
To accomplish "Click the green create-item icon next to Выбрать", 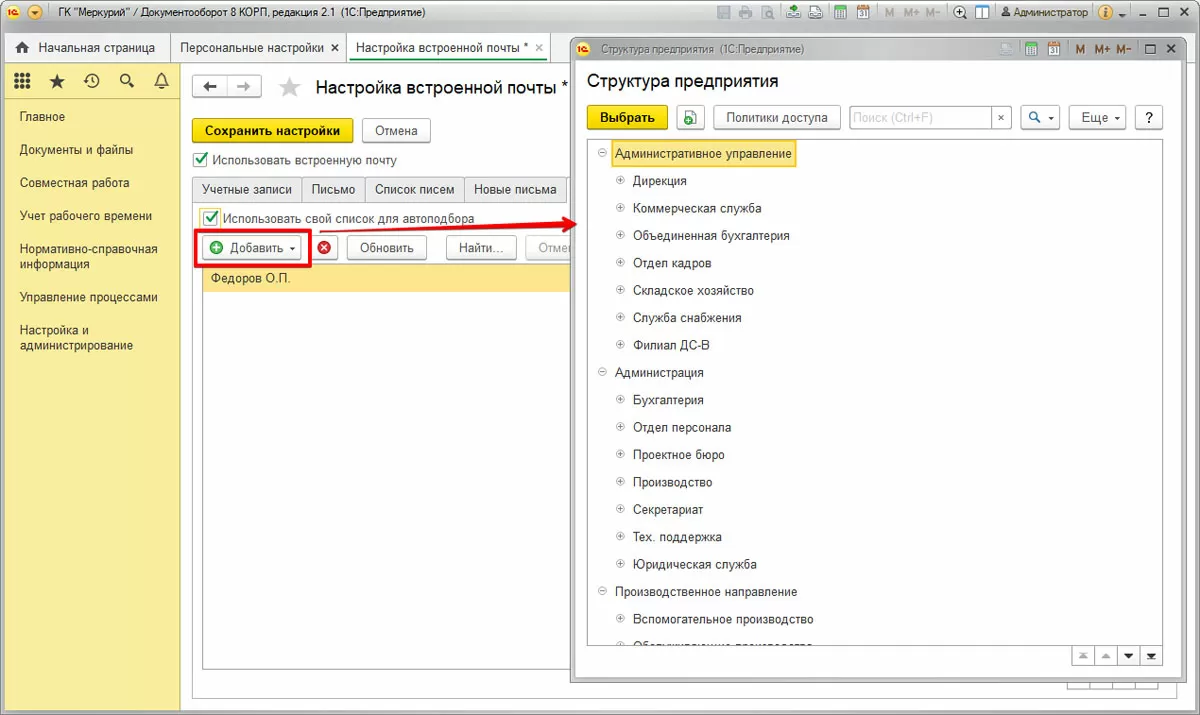I will (689, 118).
